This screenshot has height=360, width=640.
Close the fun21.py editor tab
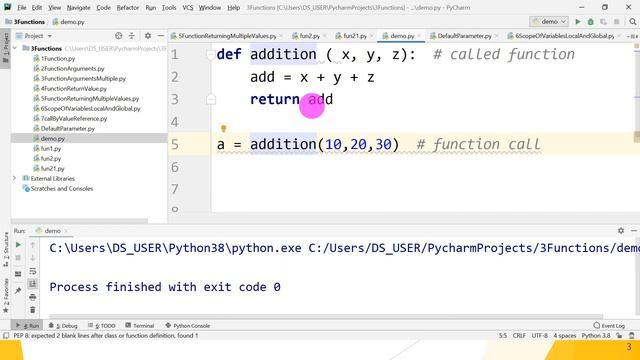coord(371,36)
